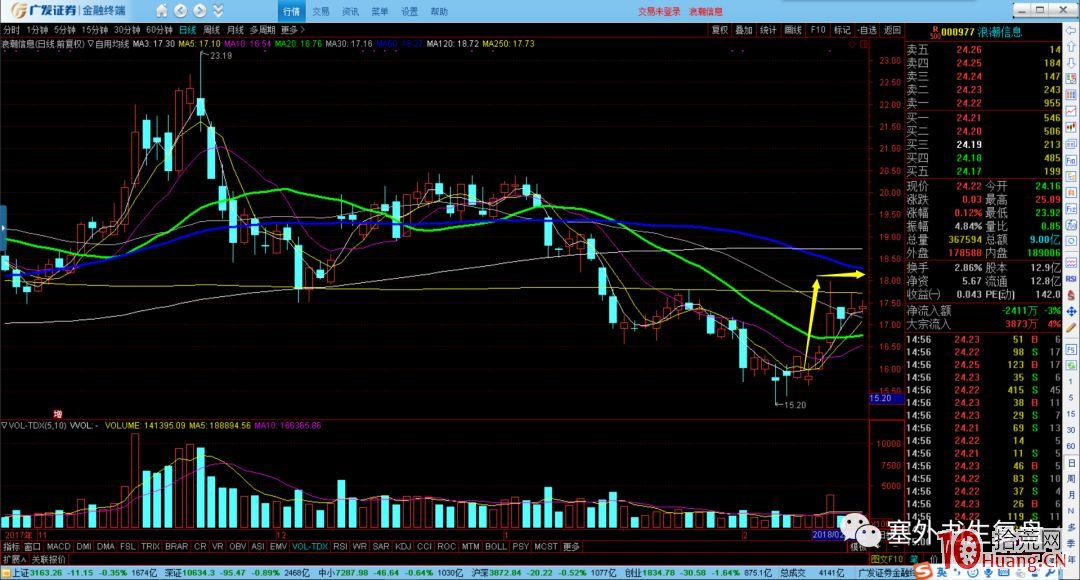Select the BOLL indicator tab
This screenshot has height=580, width=1080.
pos(496,546)
